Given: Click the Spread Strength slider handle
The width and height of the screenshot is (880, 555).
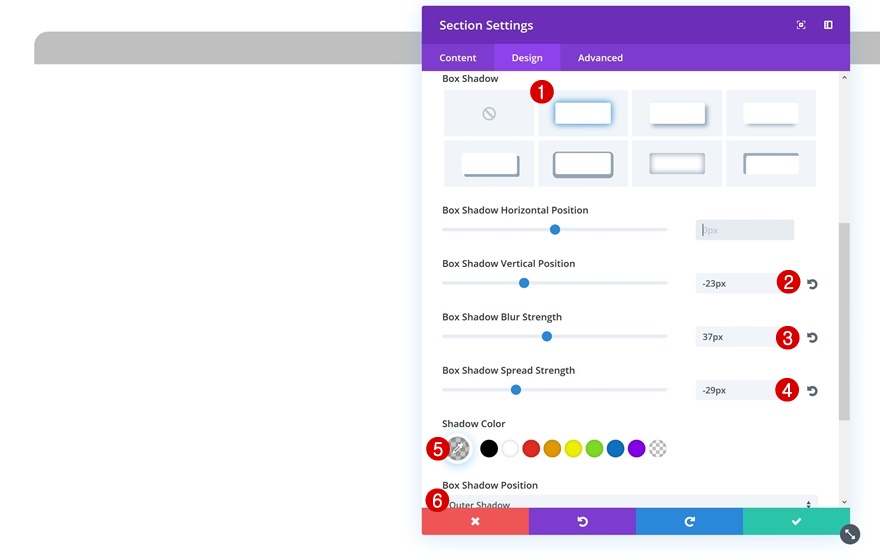Looking at the screenshot, I should [516, 389].
